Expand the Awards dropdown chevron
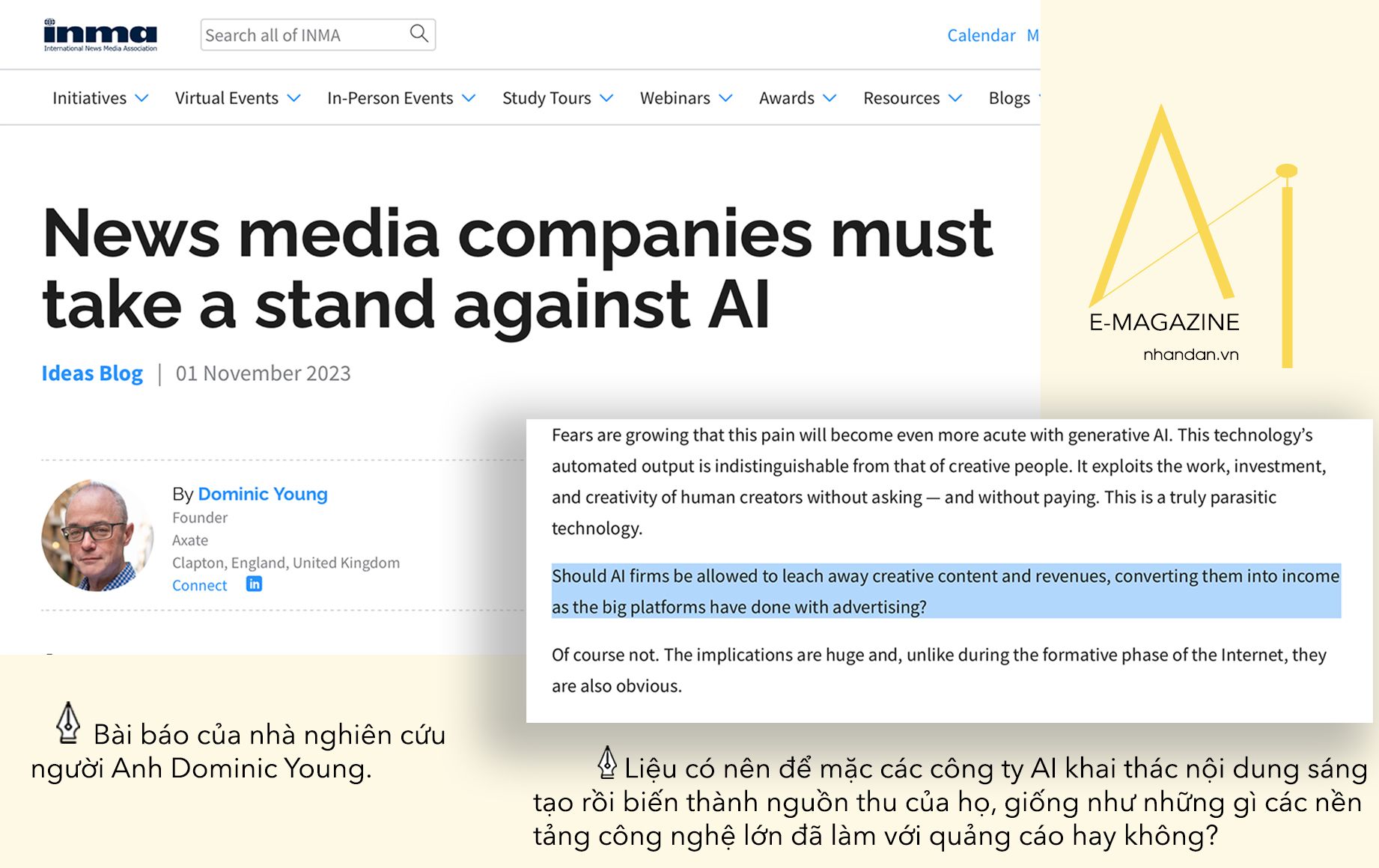Image resolution: width=1379 pixels, height=868 pixels. (x=829, y=98)
